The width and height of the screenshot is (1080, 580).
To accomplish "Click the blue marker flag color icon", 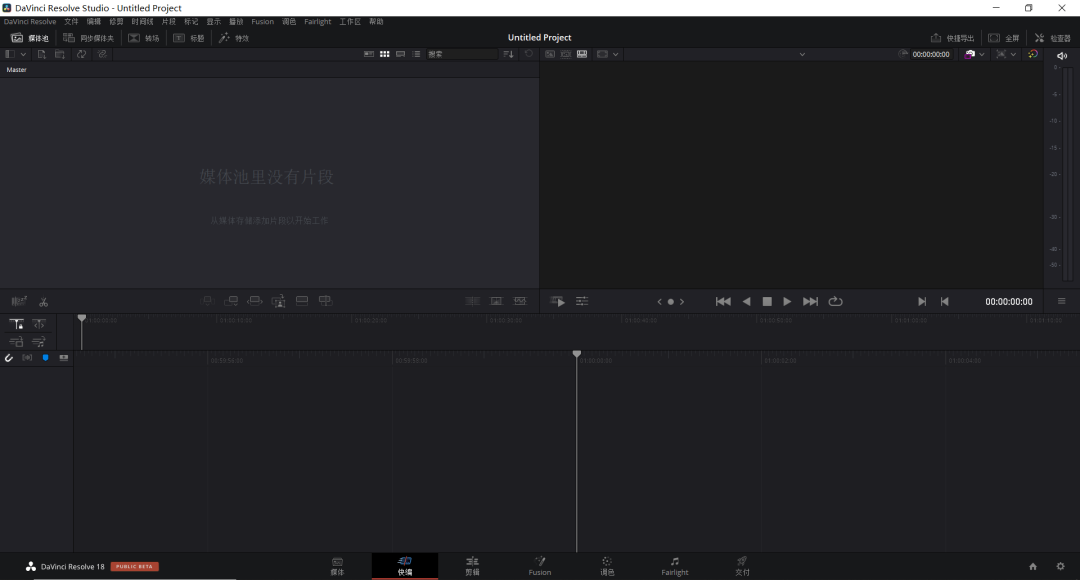I will pyautogui.click(x=45, y=357).
